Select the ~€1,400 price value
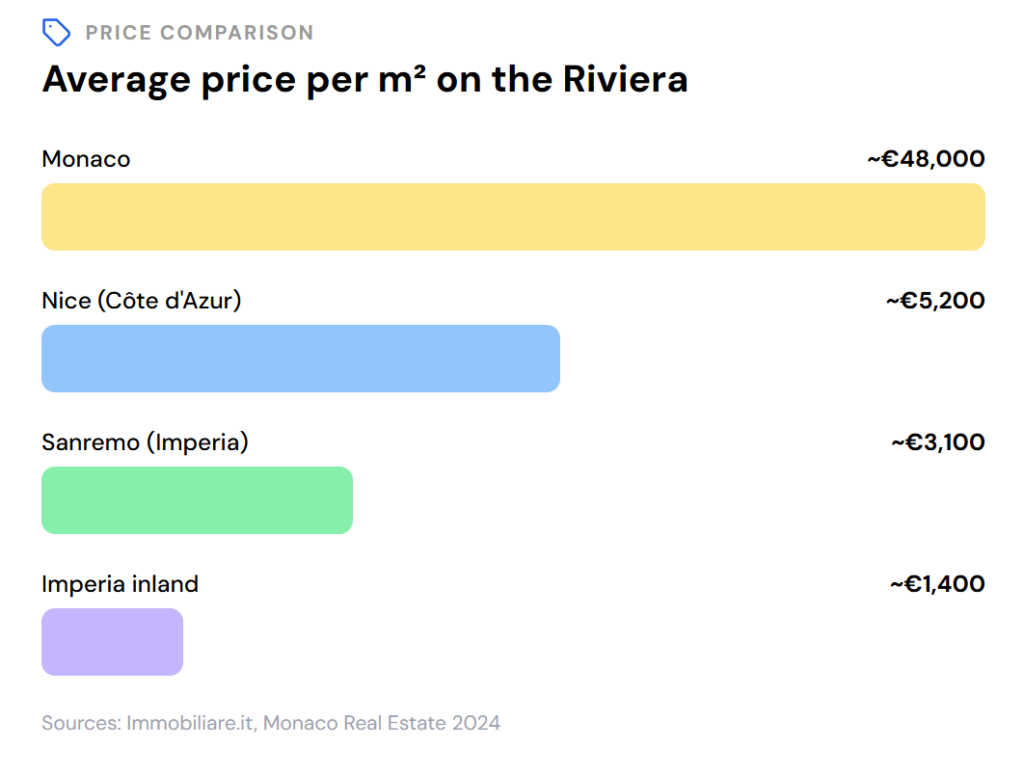The width and height of the screenshot is (1024, 775). (937, 584)
